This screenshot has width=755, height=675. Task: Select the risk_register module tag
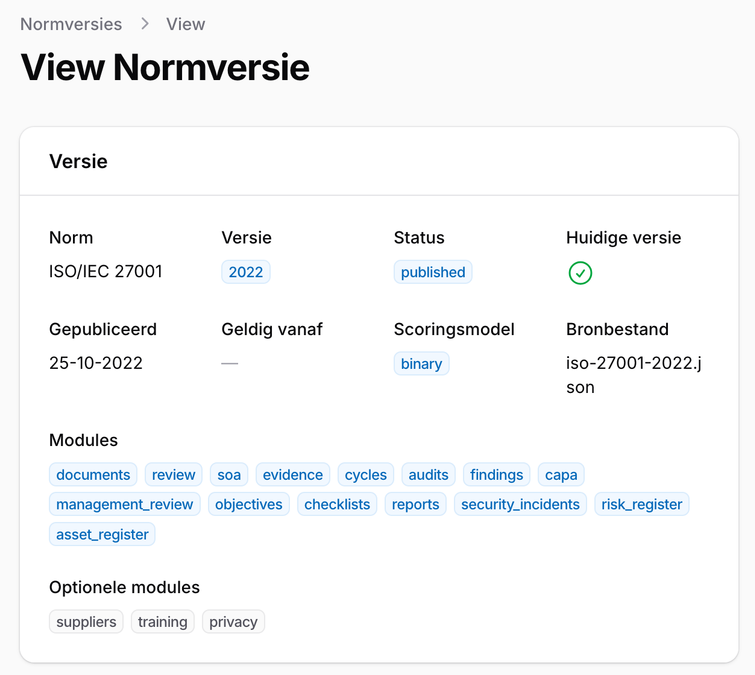tap(641, 504)
